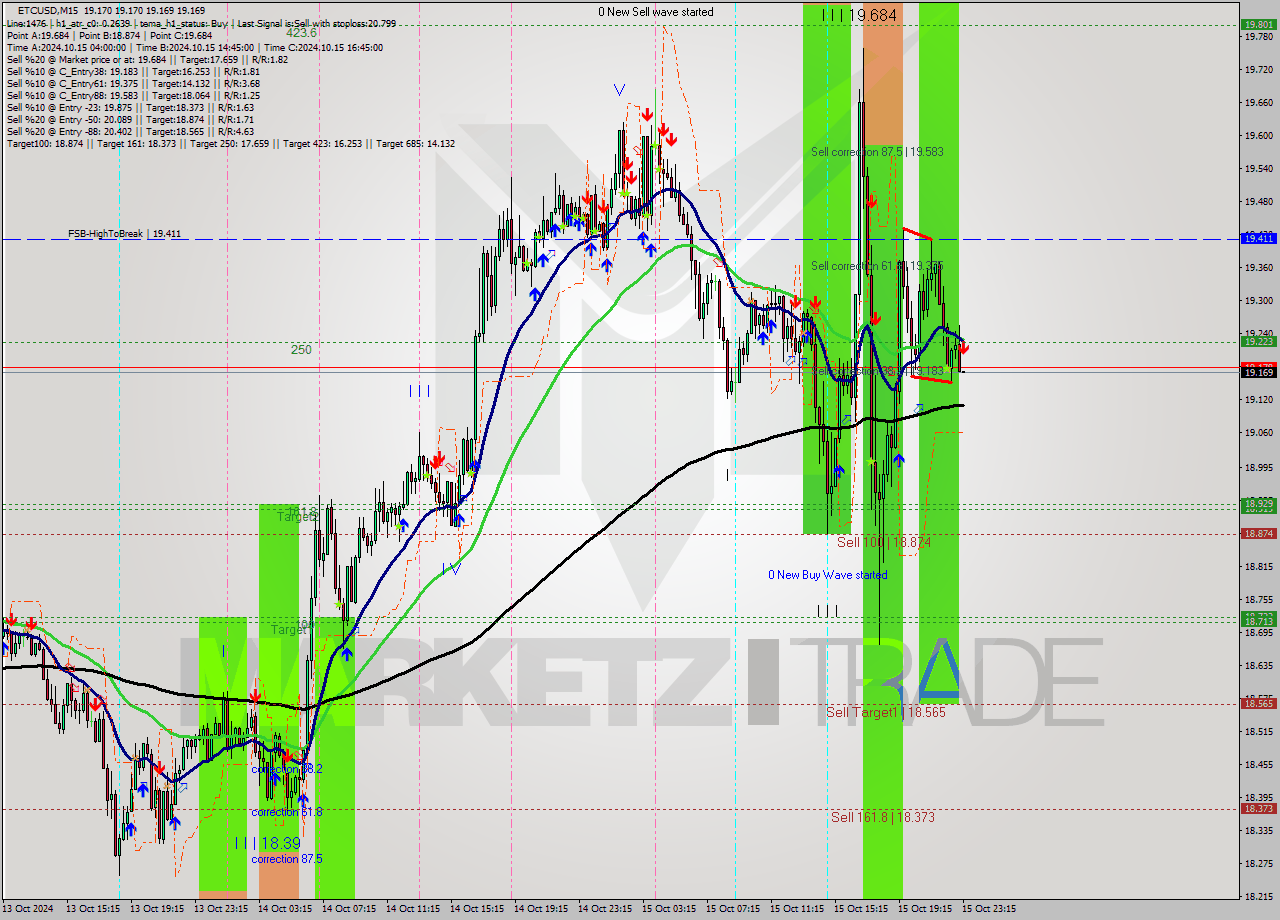Click the 19.660 price axis value

[1257, 102]
